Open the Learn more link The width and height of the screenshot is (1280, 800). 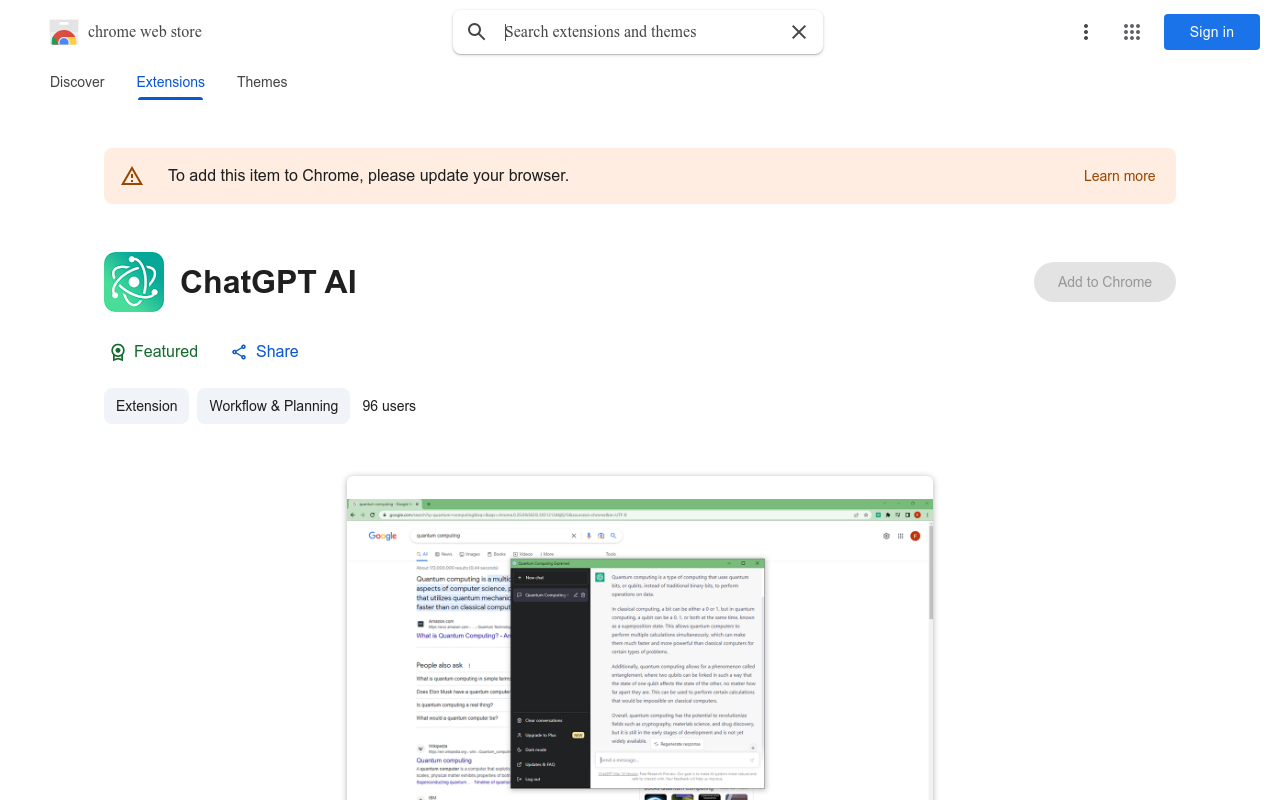click(1119, 176)
